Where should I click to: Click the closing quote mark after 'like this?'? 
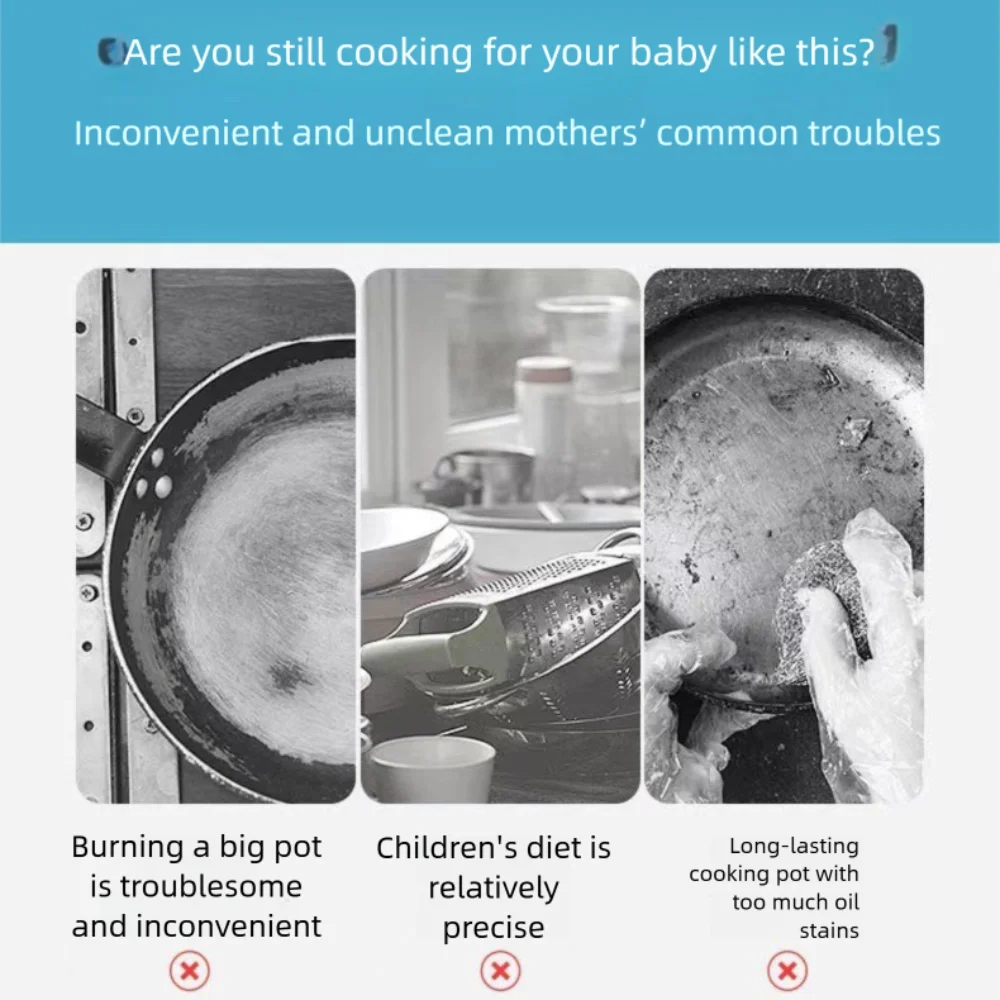889,45
